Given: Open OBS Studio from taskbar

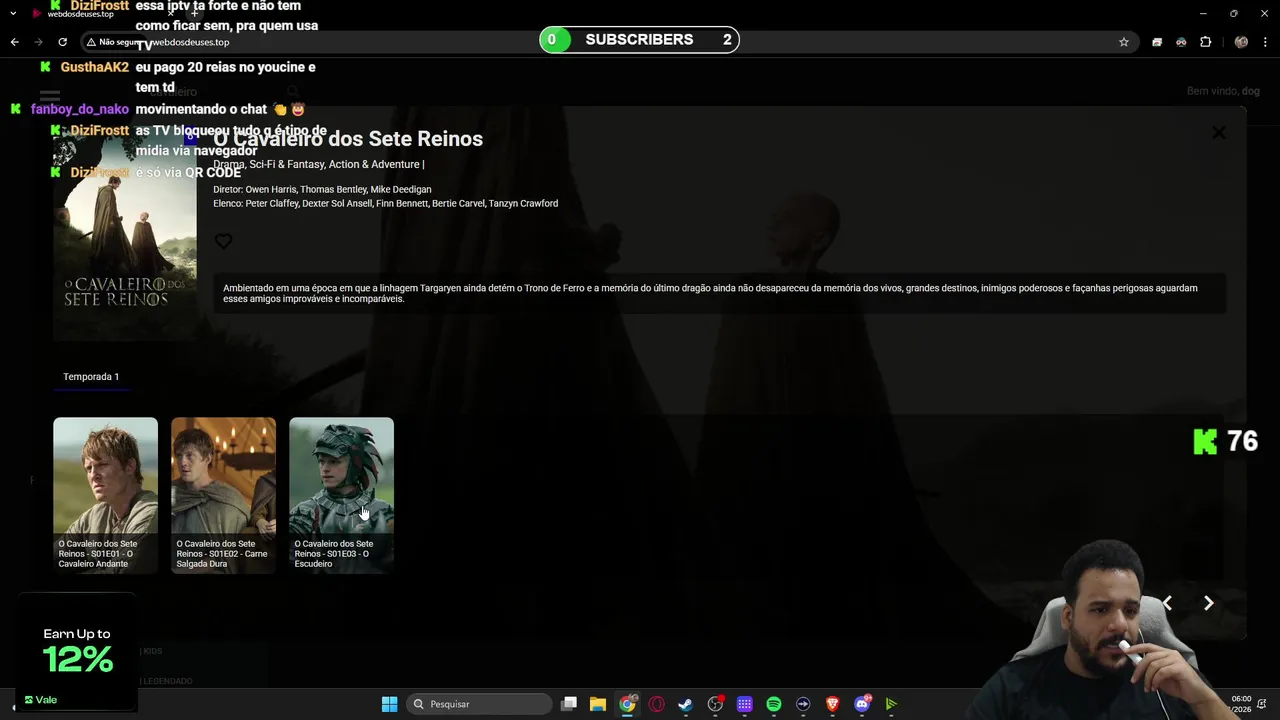Looking at the screenshot, I should [715, 704].
